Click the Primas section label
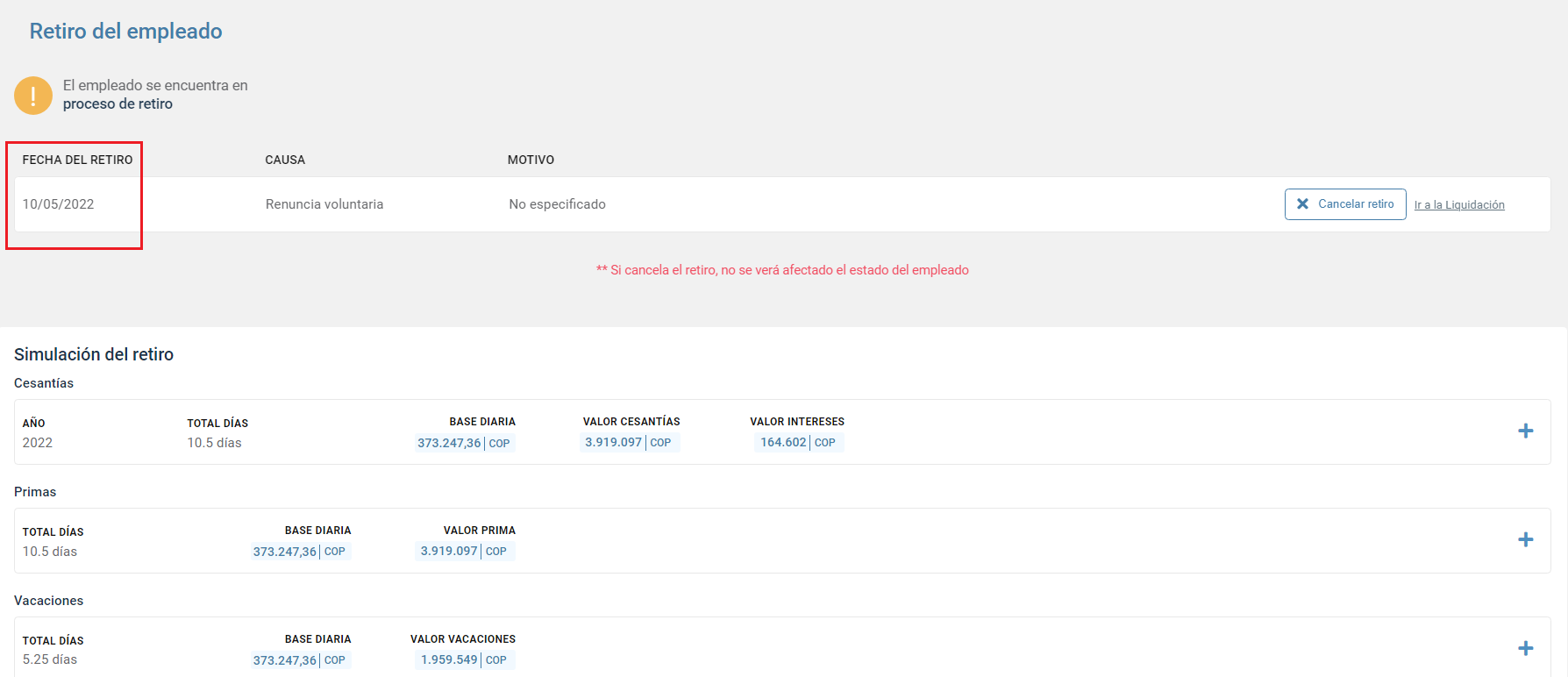Viewport: 1568px width, 677px height. tap(35, 492)
